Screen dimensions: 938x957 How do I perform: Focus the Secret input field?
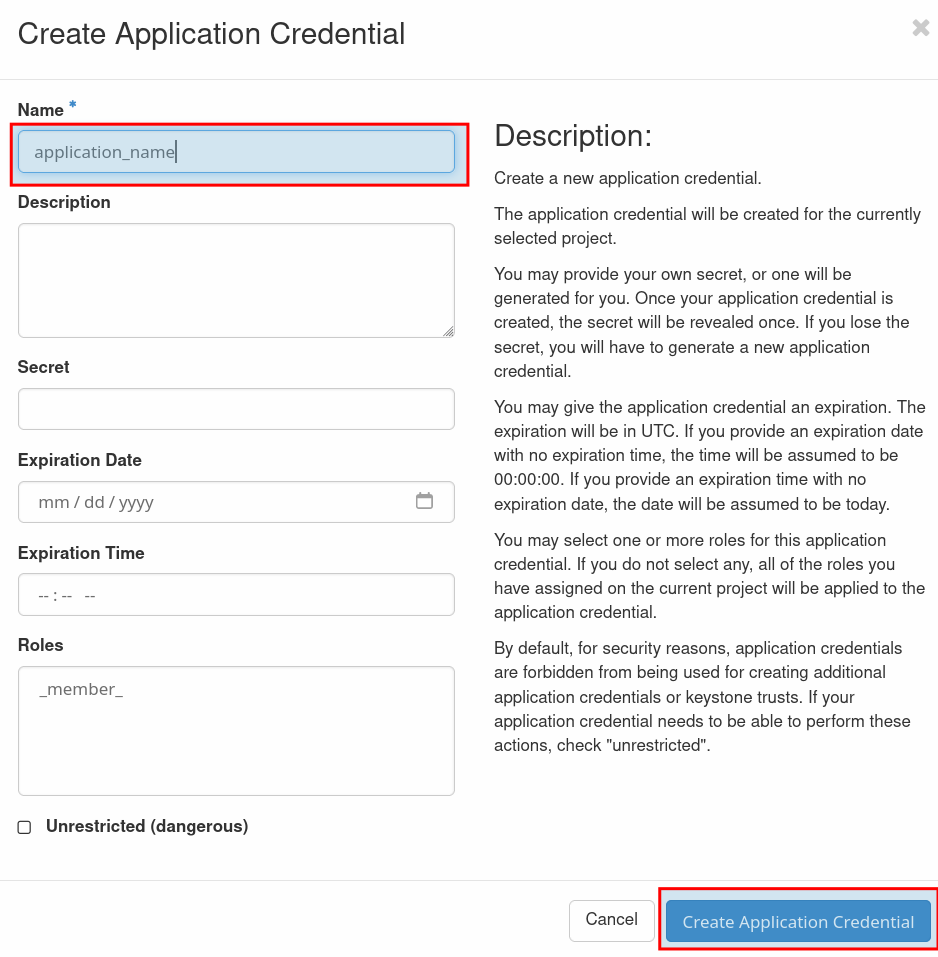pyautogui.click(x=236, y=409)
